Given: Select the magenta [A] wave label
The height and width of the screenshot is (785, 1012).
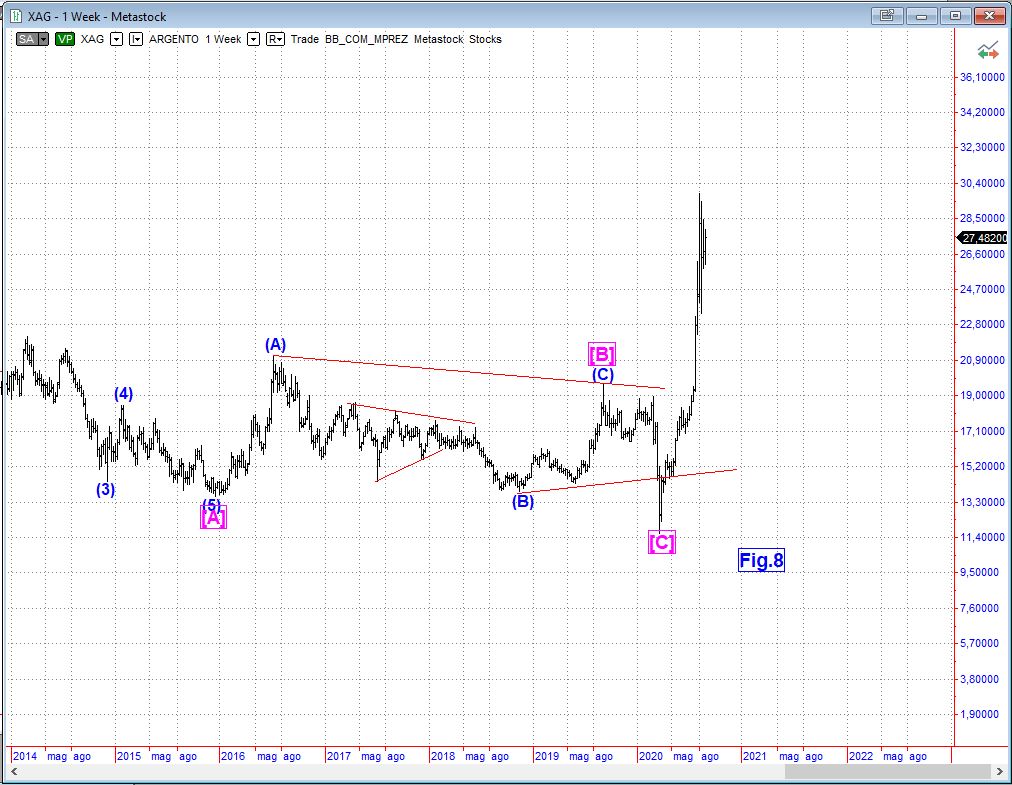Looking at the screenshot, I should click(x=214, y=518).
